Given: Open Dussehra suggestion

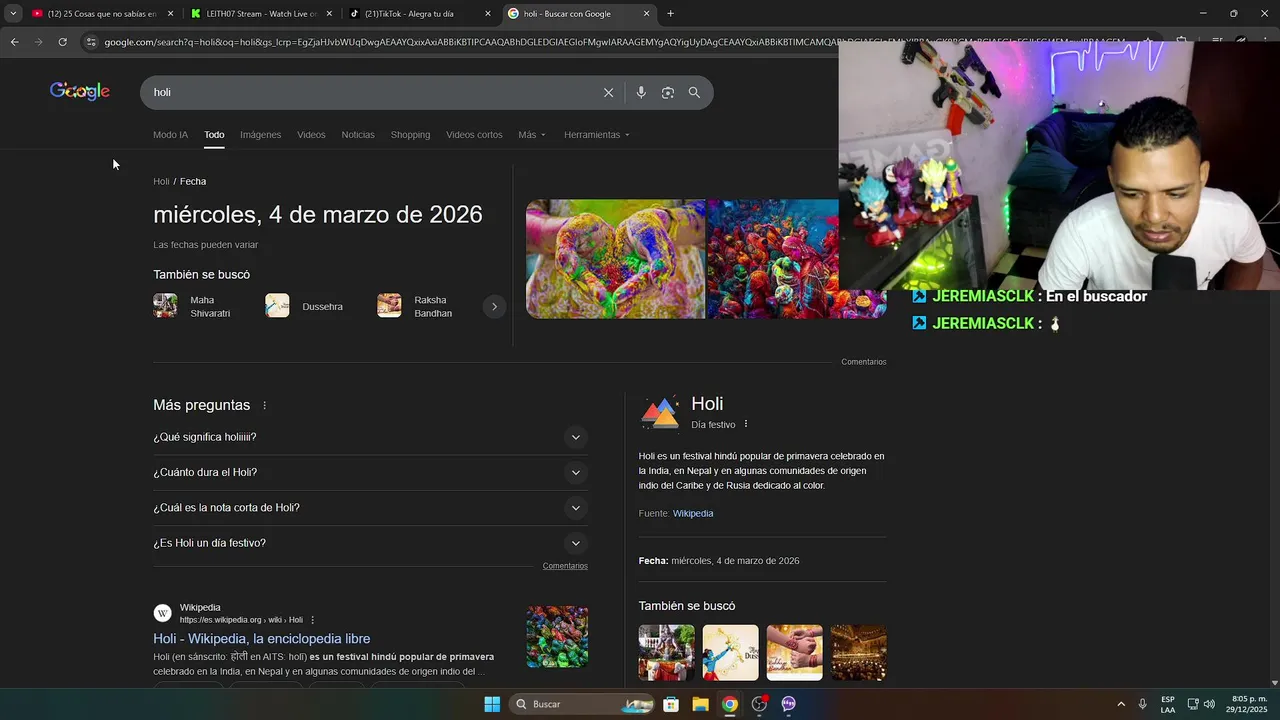Looking at the screenshot, I should click(305, 306).
